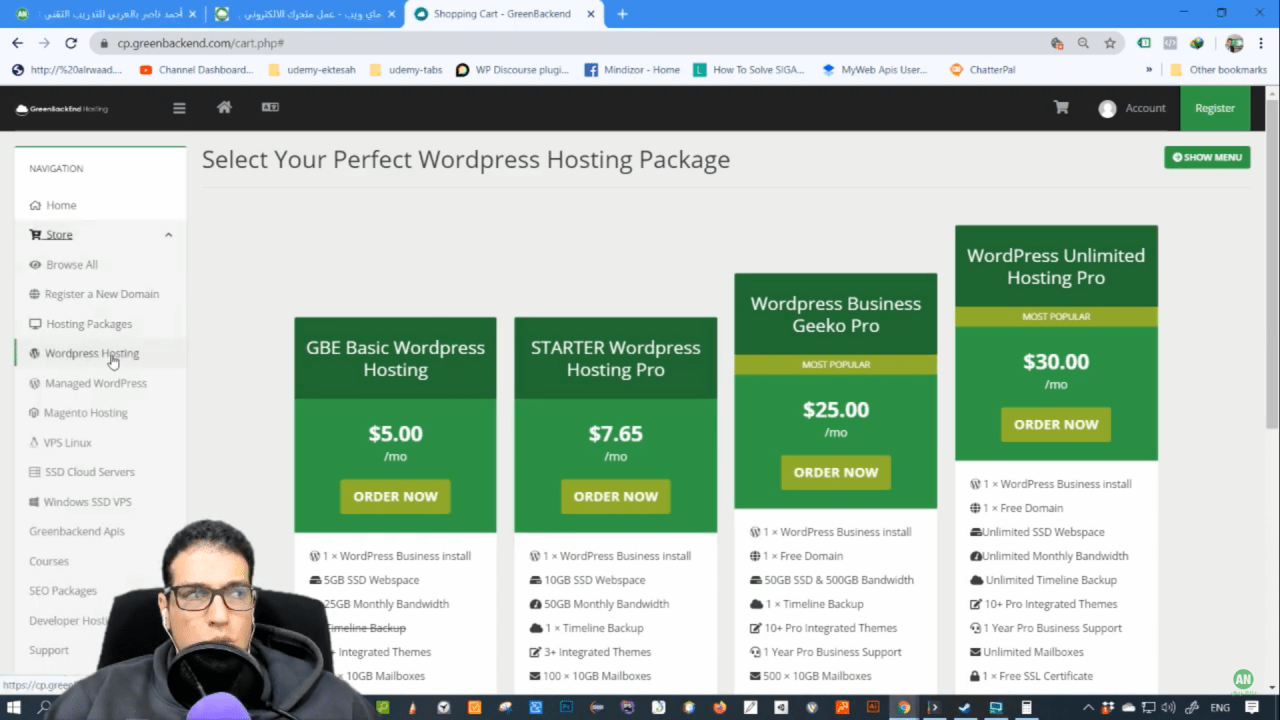Open the hamburger menu in the navbar
This screenshot has height=720, width=1280.
pyautogui.click(x=179, y=108)
